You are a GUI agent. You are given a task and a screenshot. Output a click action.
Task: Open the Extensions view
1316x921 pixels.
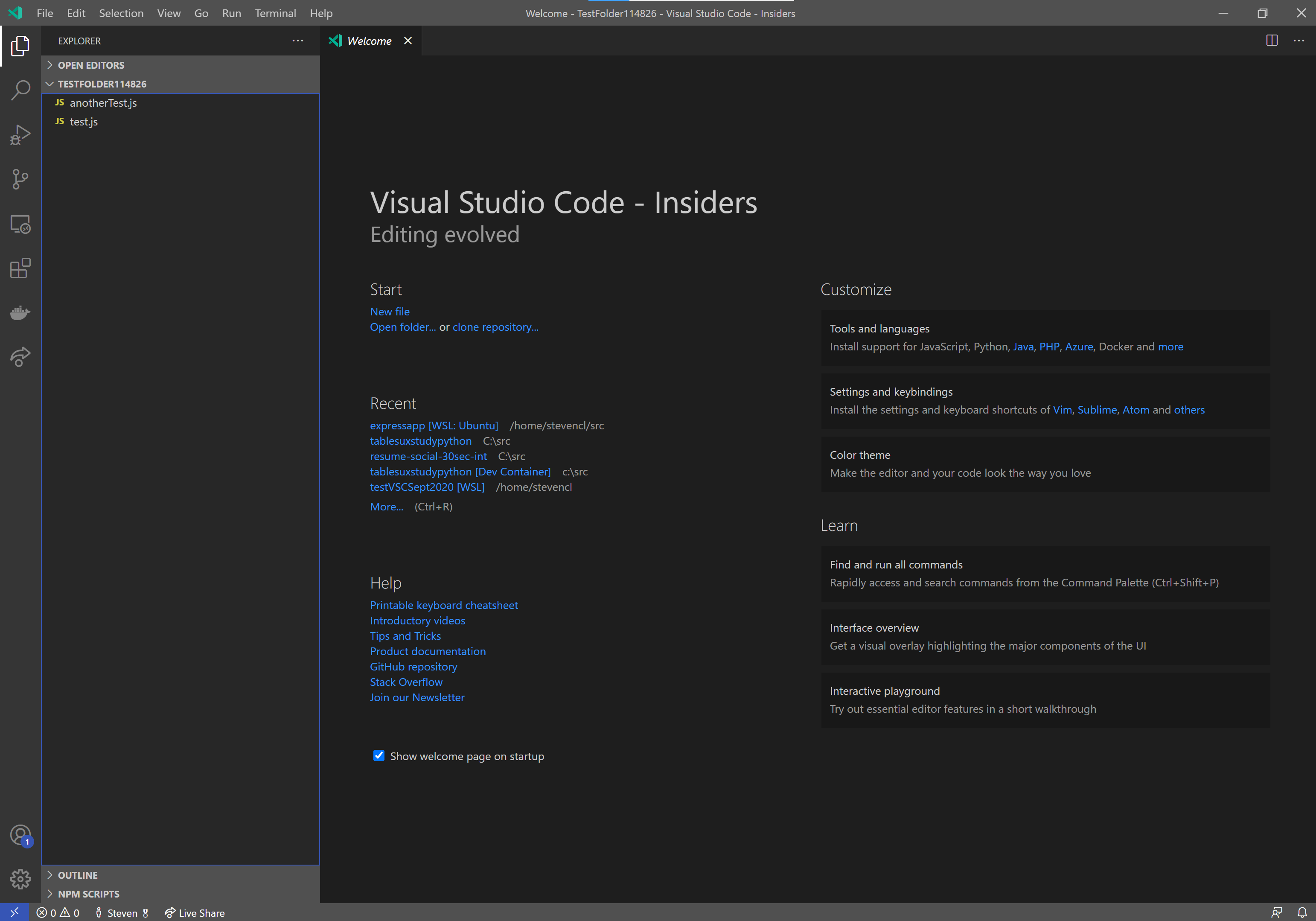click(x=20, y=268)
